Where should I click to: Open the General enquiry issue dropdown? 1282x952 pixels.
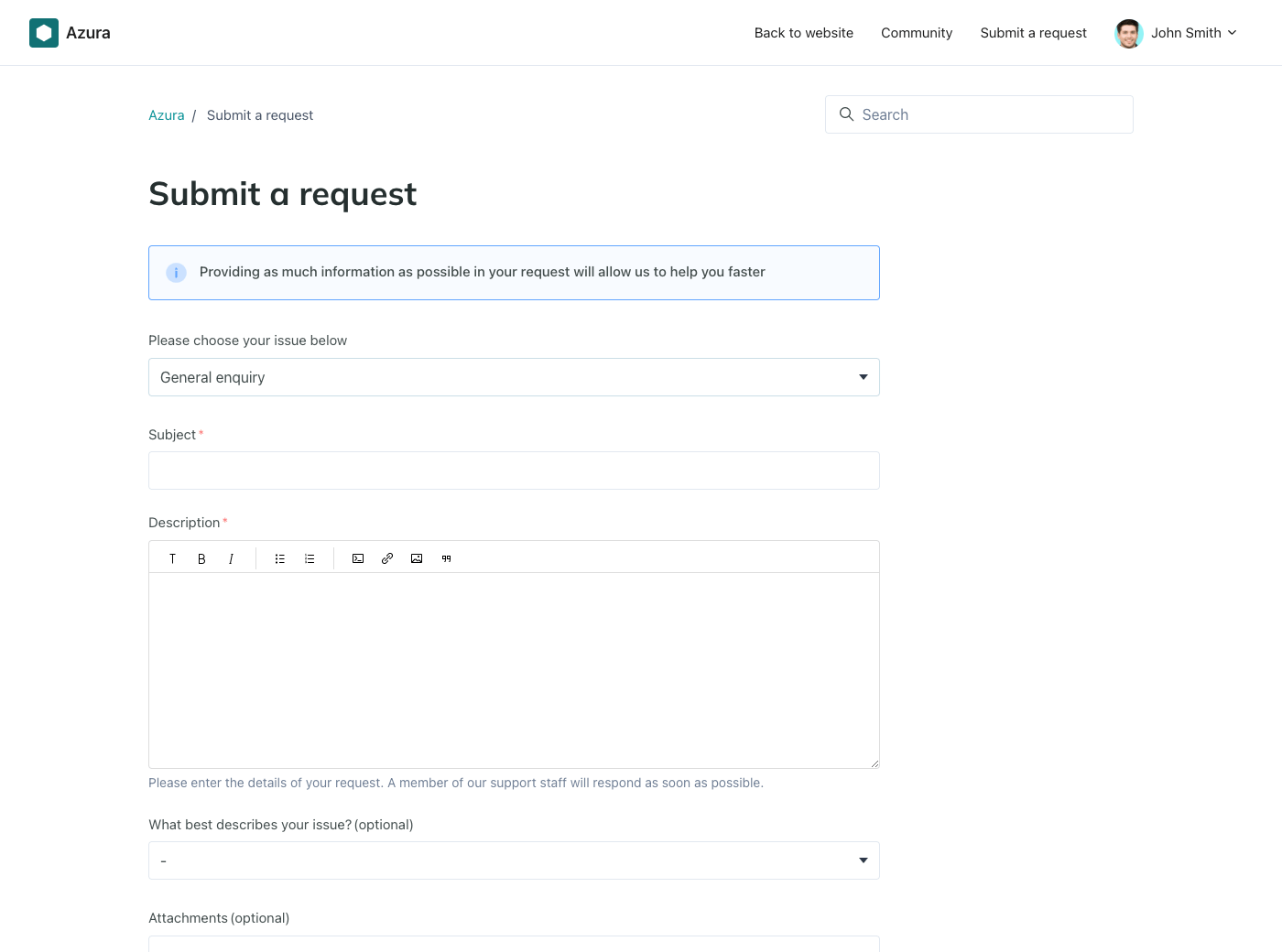click(x=514, y=377)
